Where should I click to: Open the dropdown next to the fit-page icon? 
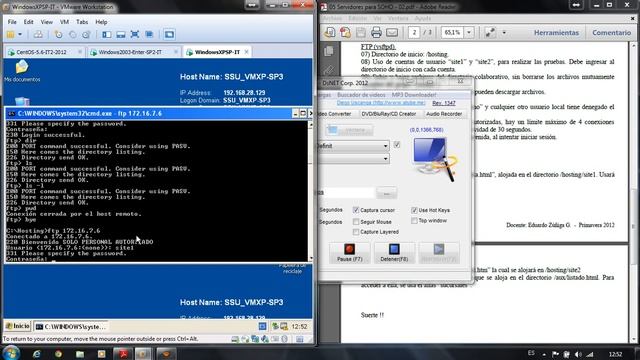(504, 32)
